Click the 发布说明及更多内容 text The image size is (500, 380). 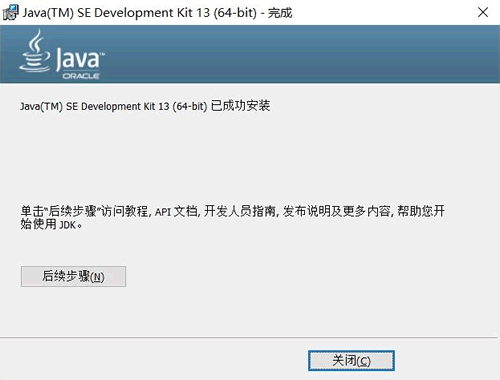tap(336, 211)
